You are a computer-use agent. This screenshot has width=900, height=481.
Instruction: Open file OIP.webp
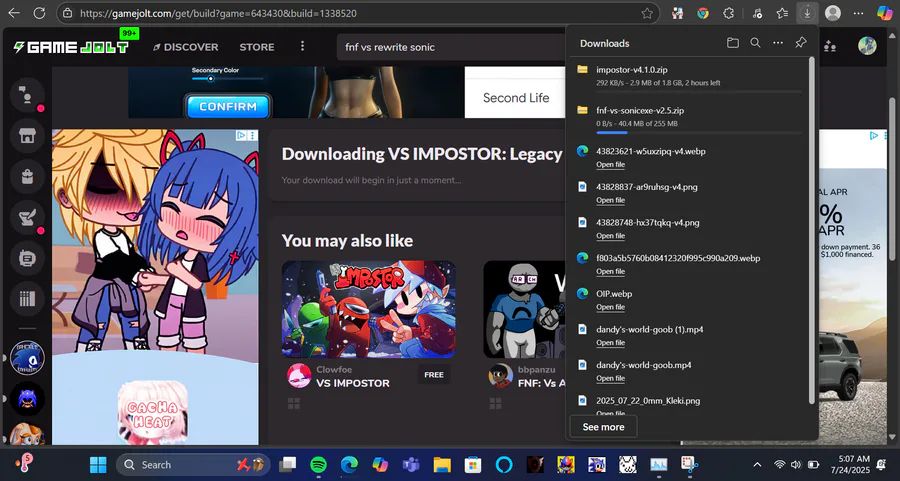(x=610, y=307)
